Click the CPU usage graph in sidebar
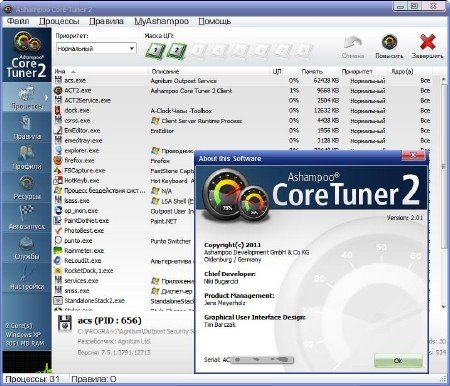 coord(27,362)
